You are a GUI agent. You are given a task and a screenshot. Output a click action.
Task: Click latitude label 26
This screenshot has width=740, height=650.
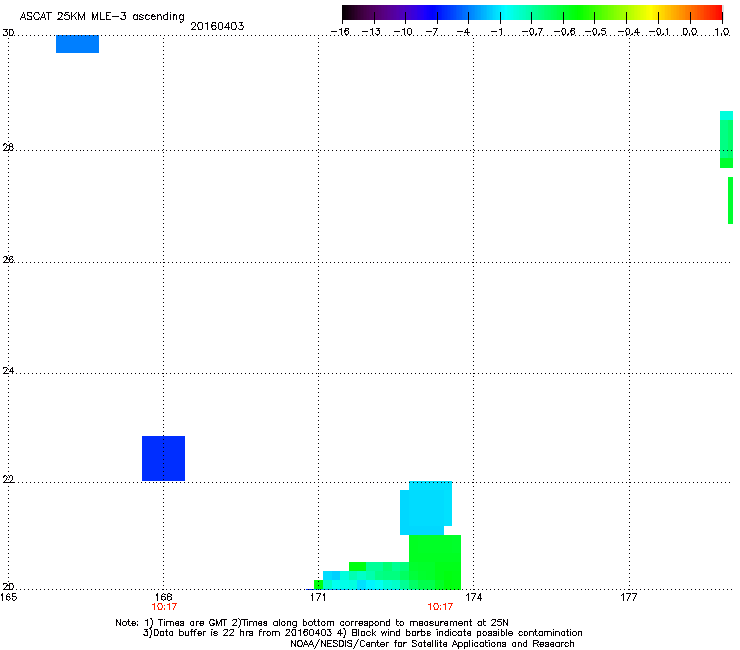point(8,260)
